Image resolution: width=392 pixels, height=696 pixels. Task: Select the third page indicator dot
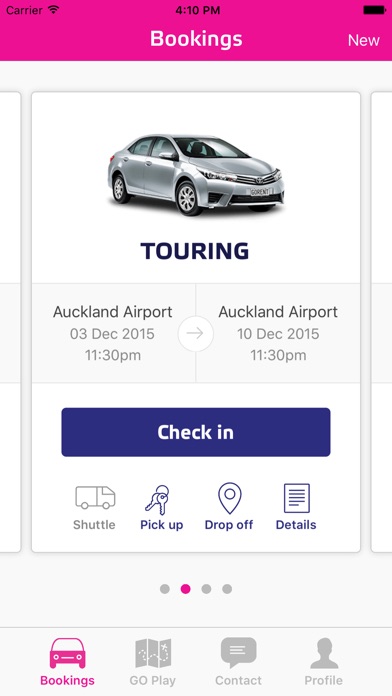pos(206,589)
